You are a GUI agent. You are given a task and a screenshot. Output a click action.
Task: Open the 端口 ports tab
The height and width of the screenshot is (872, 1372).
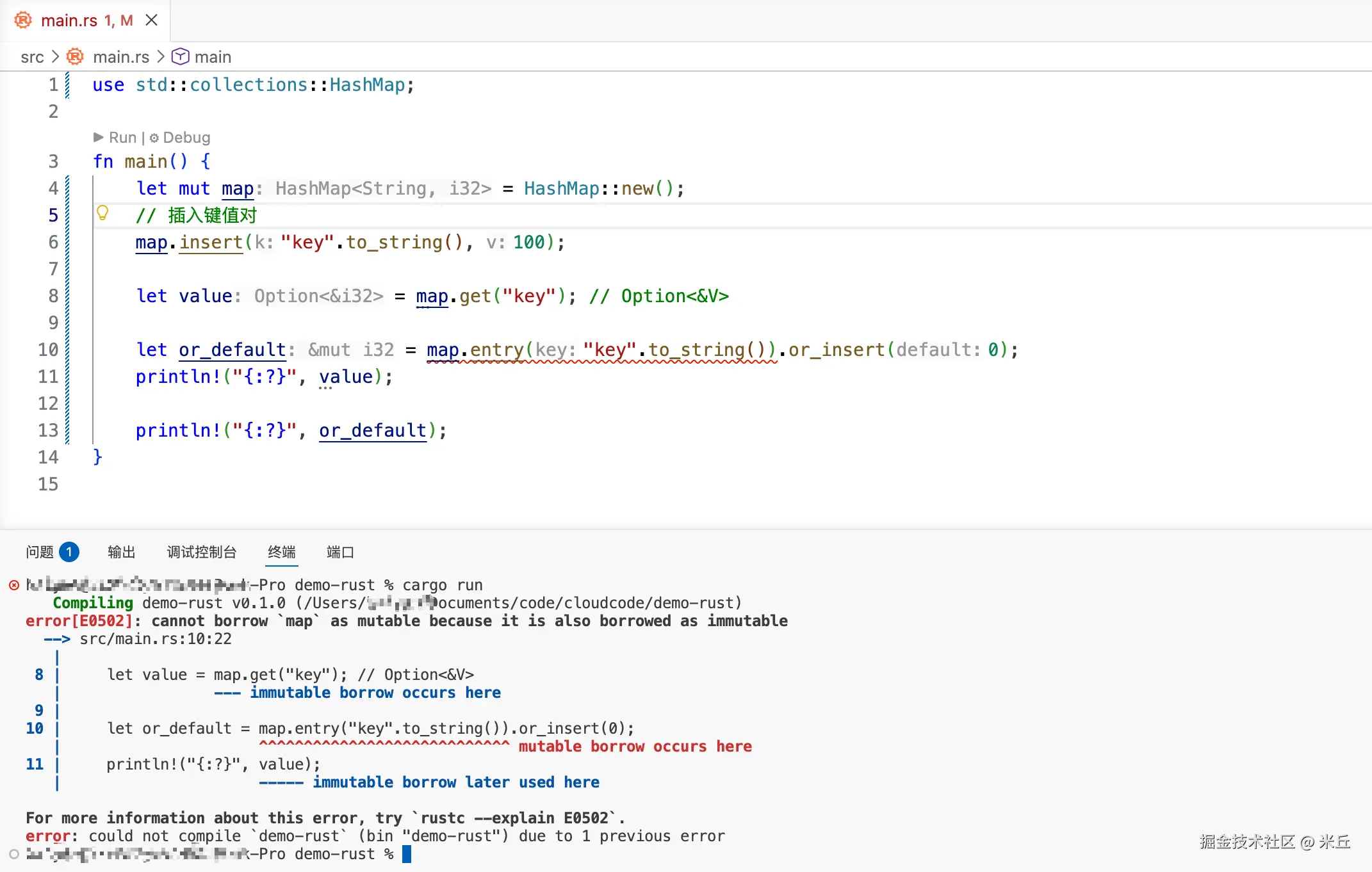(x=340, y=552)
